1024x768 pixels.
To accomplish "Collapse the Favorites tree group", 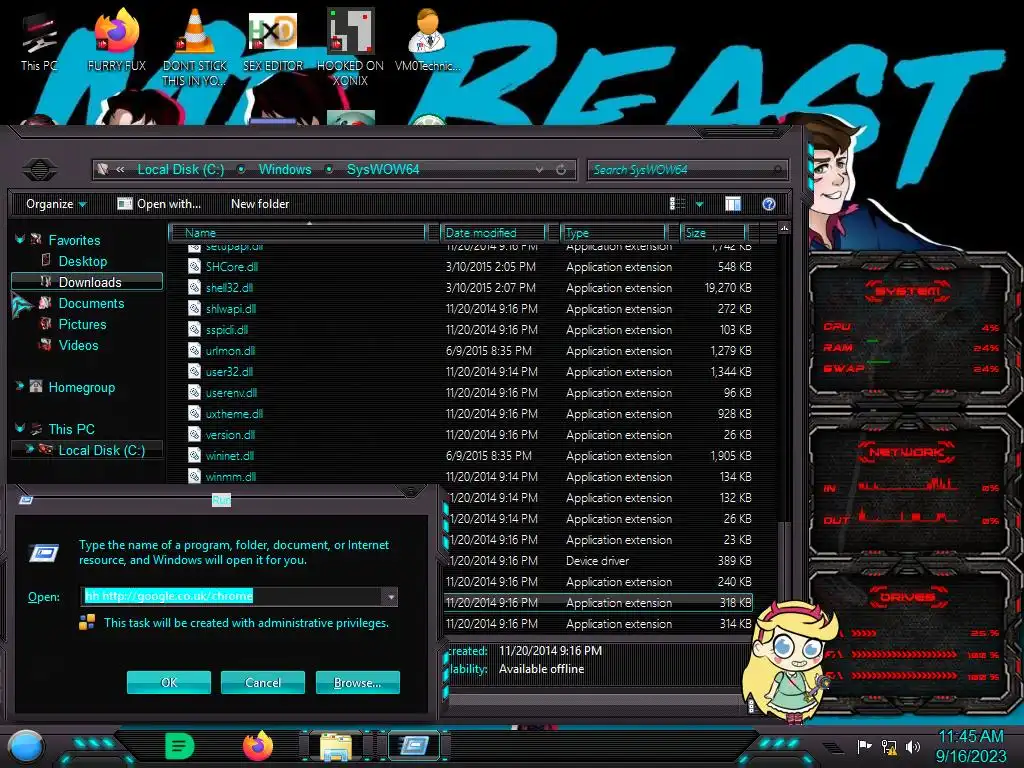I will click(20, 240).
